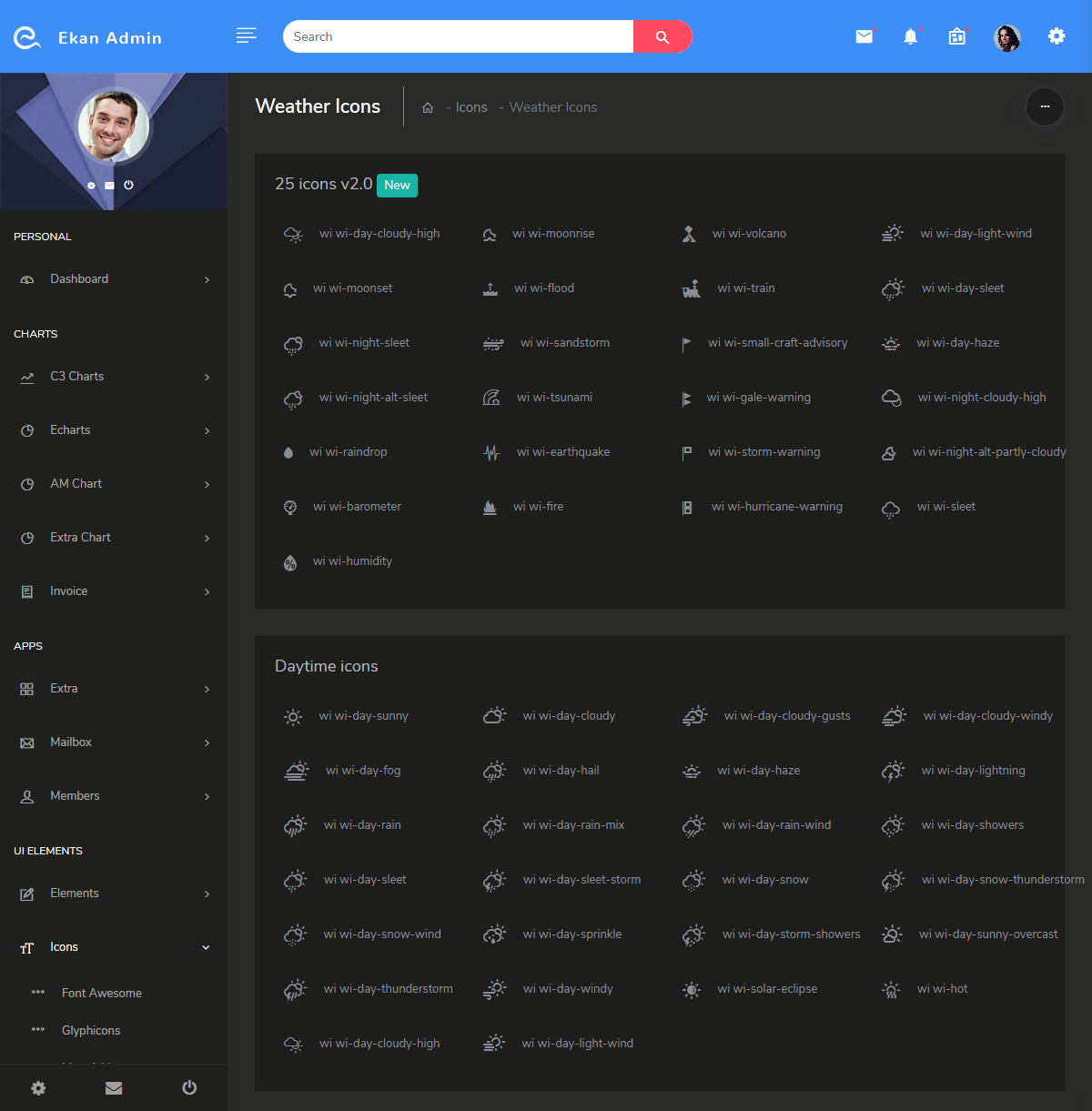Click the Icons breadcrumb link

pos(470,106)
